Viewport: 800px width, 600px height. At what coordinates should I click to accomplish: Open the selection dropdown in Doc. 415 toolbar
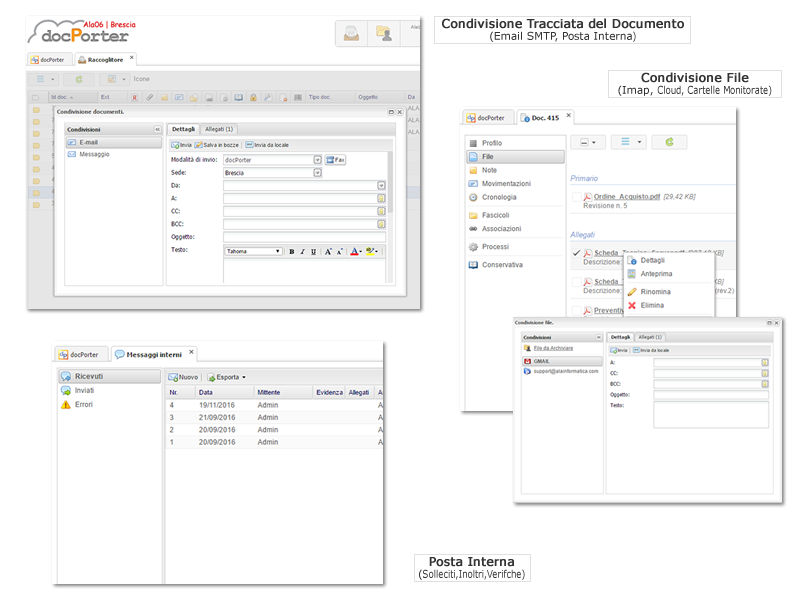588,142
